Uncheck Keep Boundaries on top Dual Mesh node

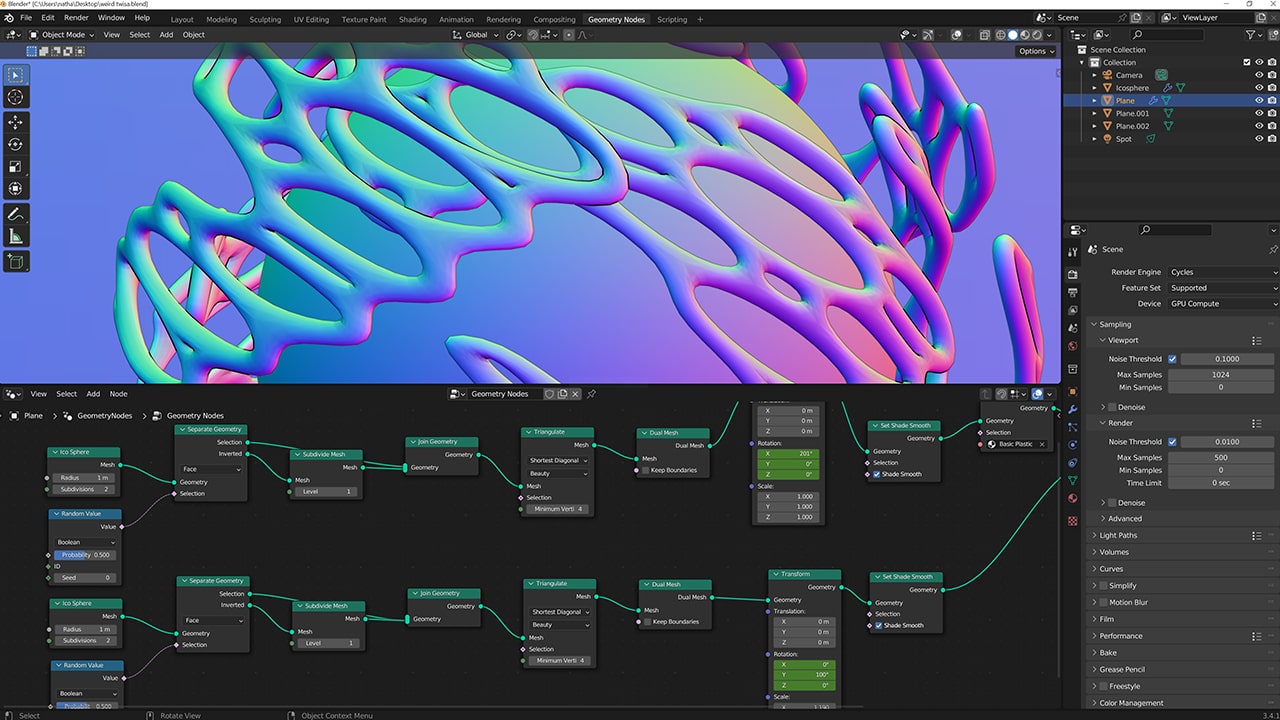tap(645, 471)
